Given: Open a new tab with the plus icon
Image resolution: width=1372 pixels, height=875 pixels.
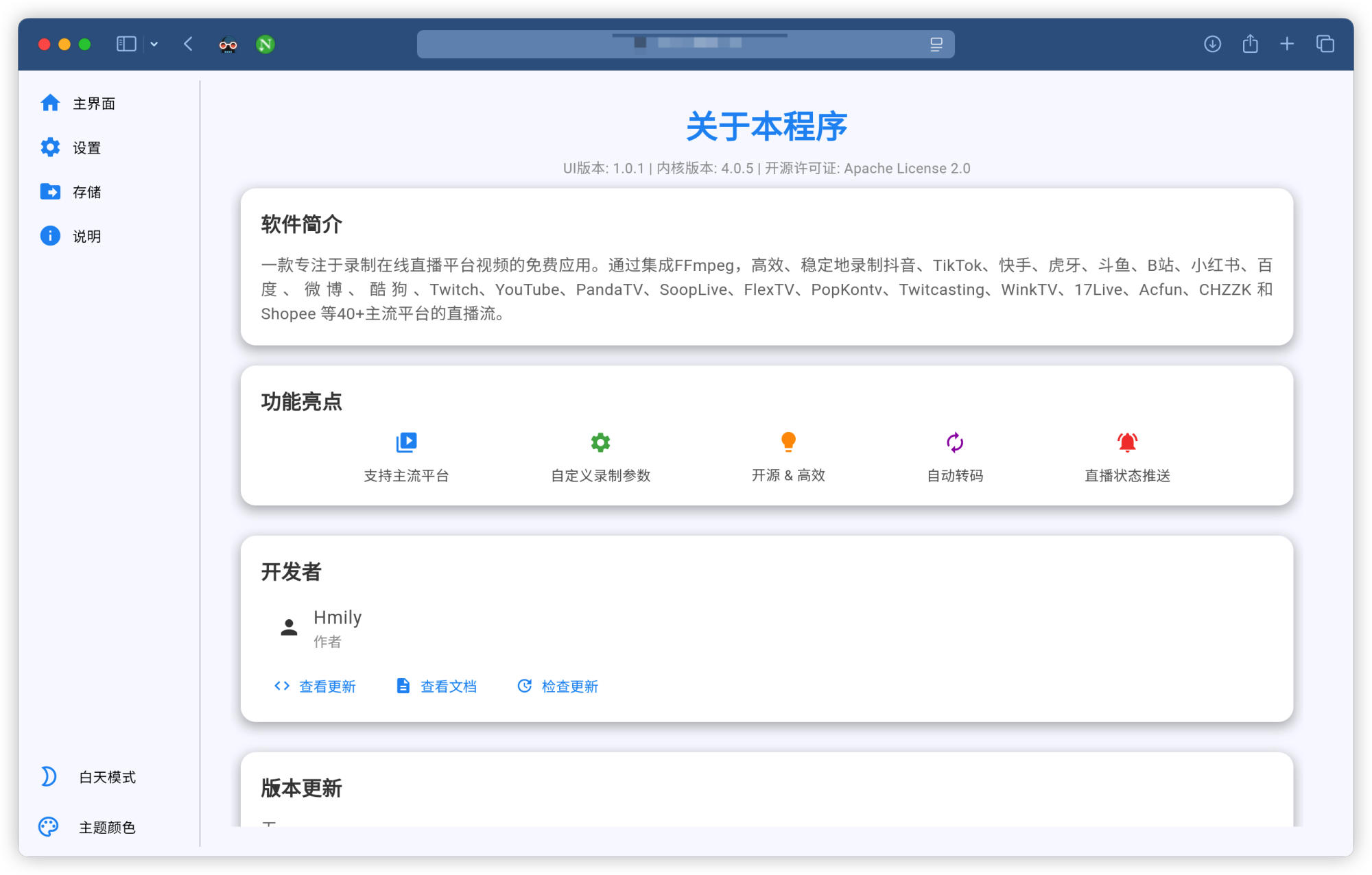Looking at the screenshot, I should (x=1287, y=44).
